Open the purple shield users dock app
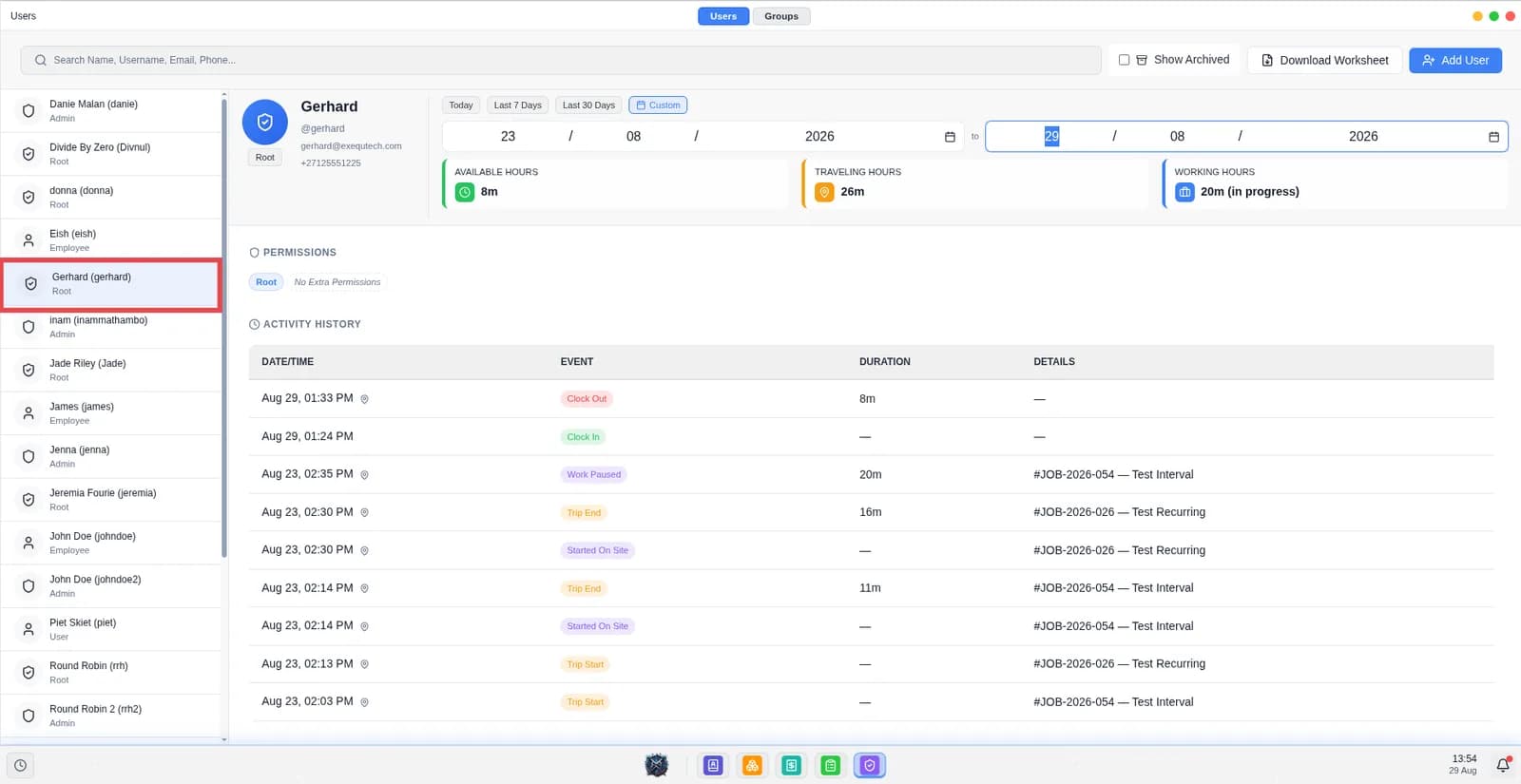The image size is (1521, 784). pos(869,765)
